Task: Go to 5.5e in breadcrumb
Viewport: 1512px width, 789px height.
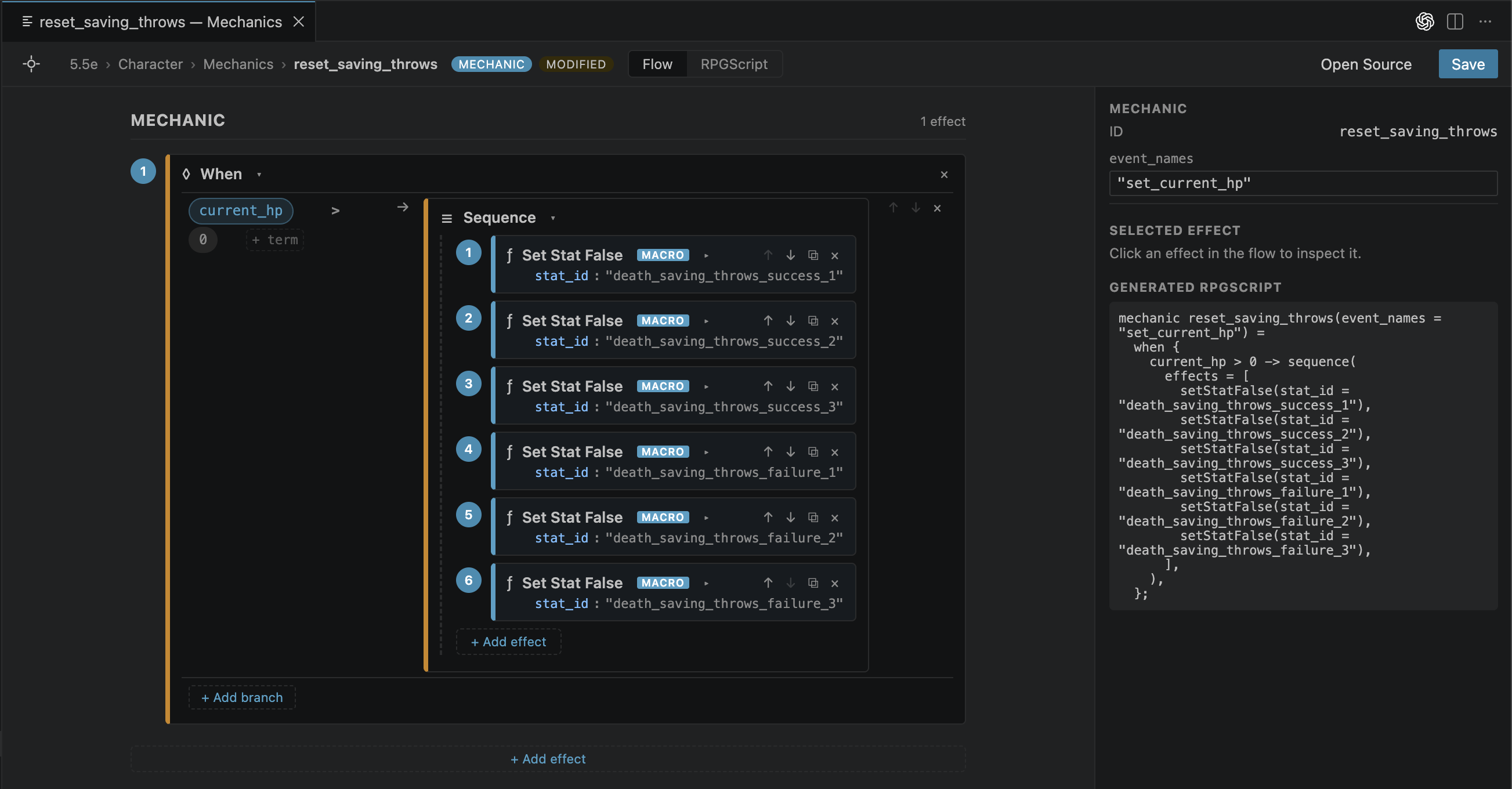Action: (84, 64)
